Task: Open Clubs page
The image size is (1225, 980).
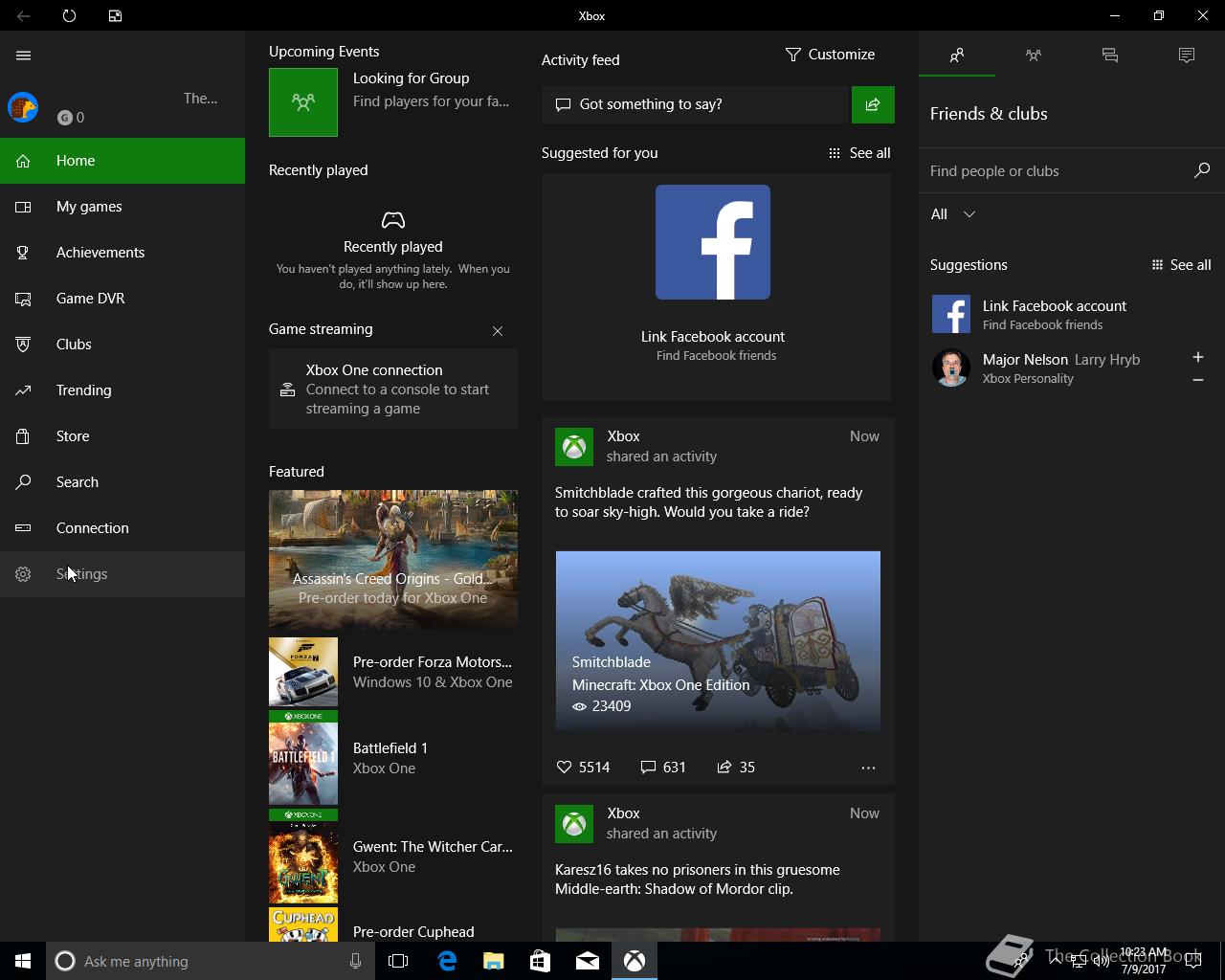Action: [x=122, y=345]
